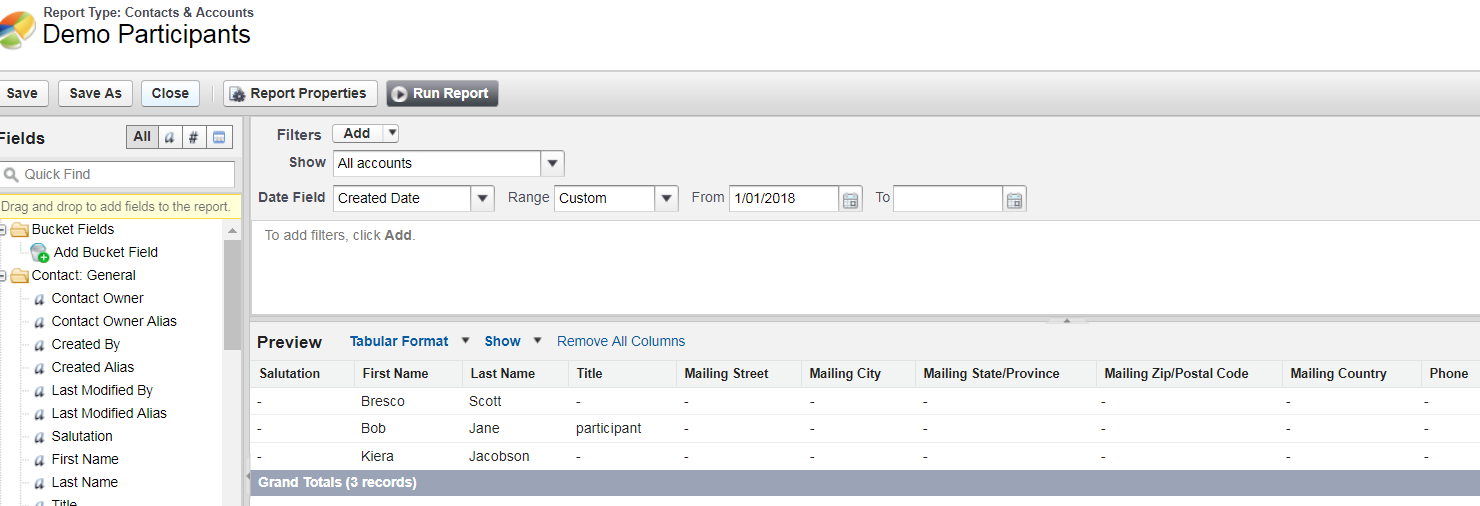
Task: Click the Salutation column header
Action: 302,374
